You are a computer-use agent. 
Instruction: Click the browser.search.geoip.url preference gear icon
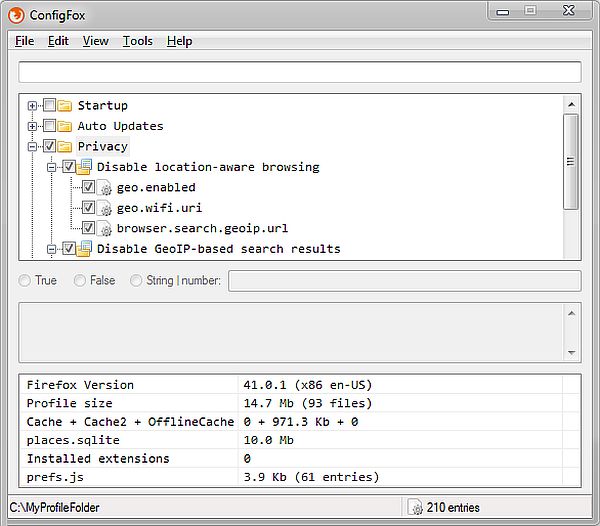click(x=104, y=228)
